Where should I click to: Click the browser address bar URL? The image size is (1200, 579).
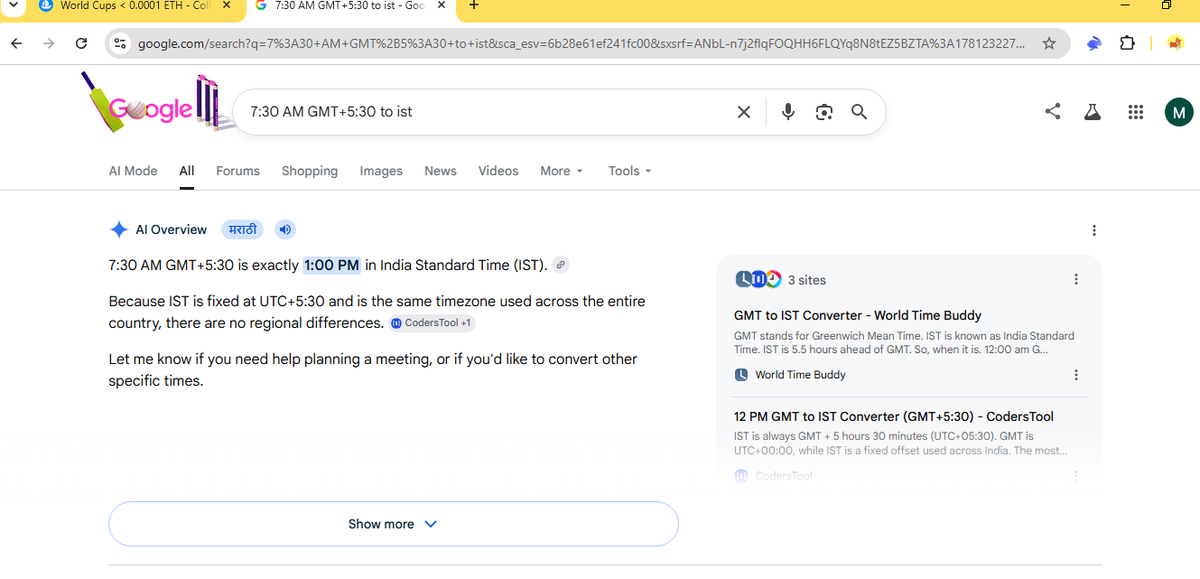click(x=580, y=44)
